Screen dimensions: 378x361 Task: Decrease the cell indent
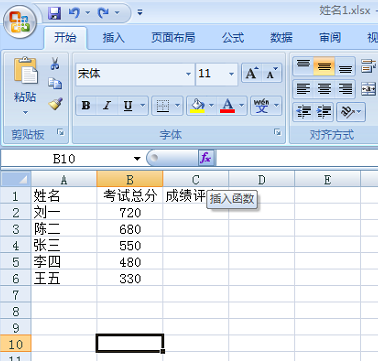coord(303,112)
